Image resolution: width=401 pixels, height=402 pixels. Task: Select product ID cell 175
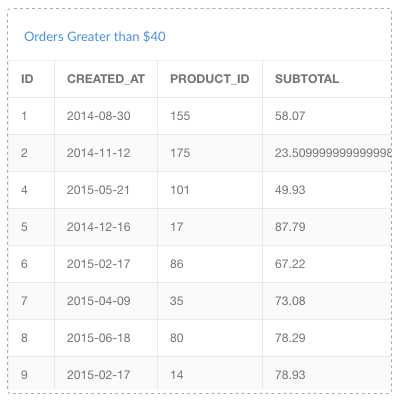[180, 153]
